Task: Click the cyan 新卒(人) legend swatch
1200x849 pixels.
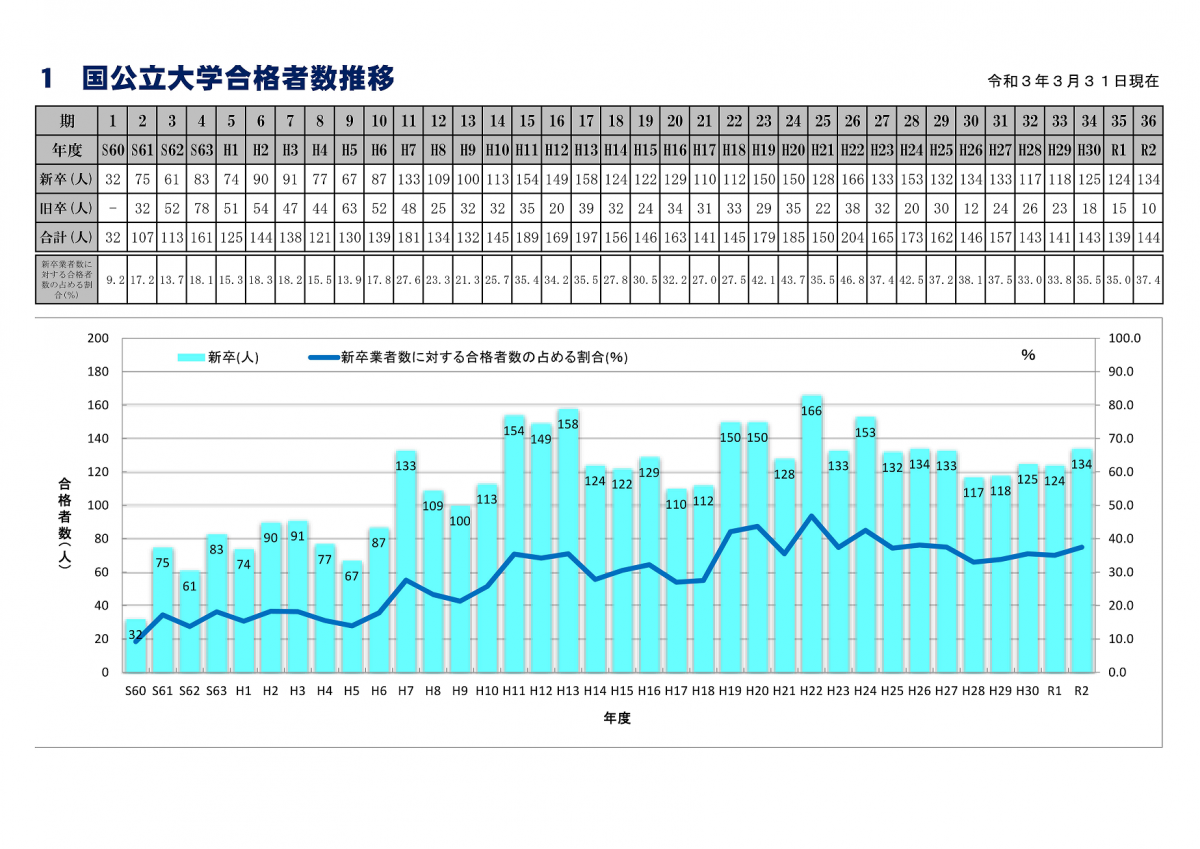Action: pos(191,357)
